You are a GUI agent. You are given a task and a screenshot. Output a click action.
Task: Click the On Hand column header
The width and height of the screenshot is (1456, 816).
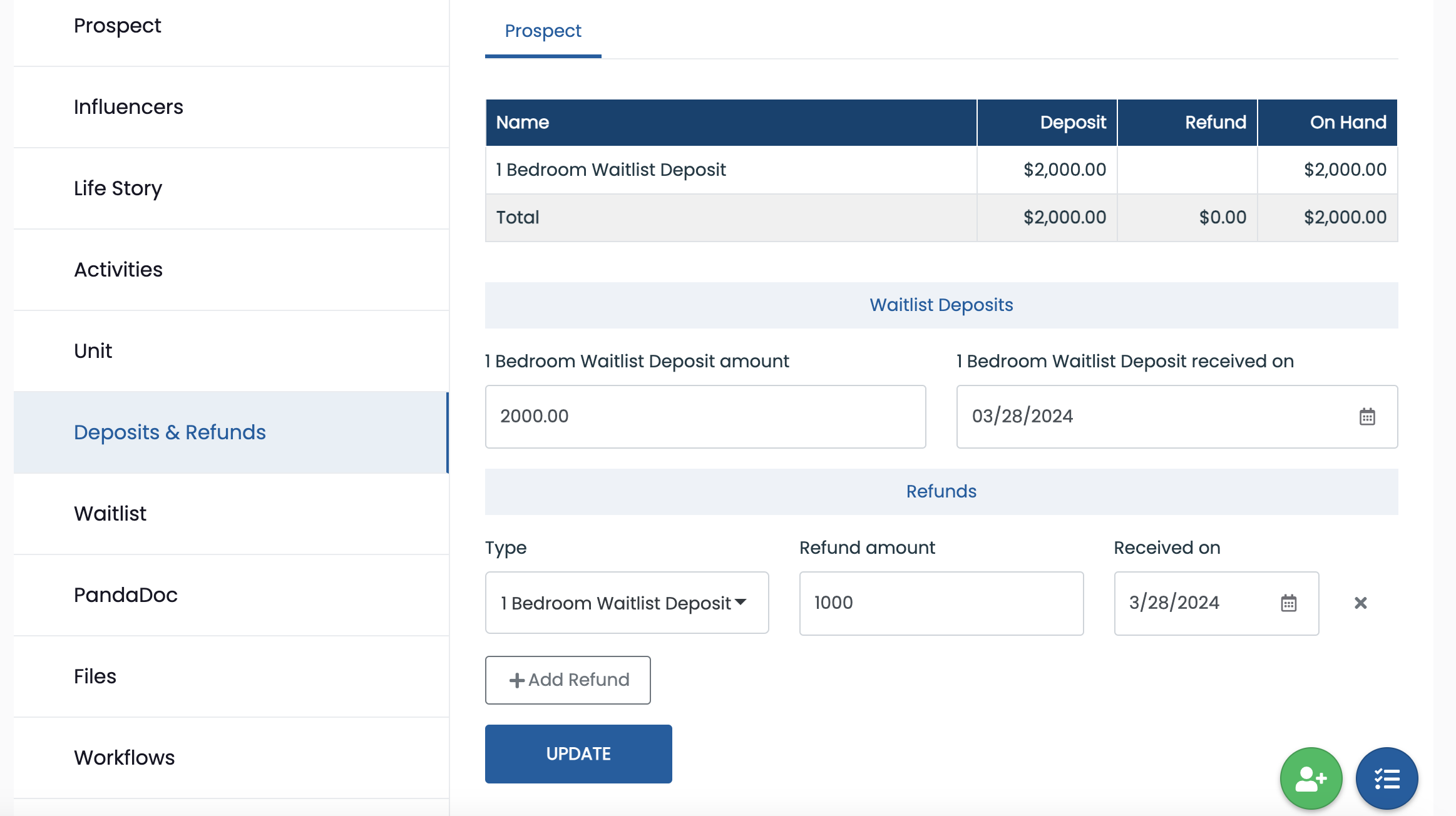pos(1328,123)
